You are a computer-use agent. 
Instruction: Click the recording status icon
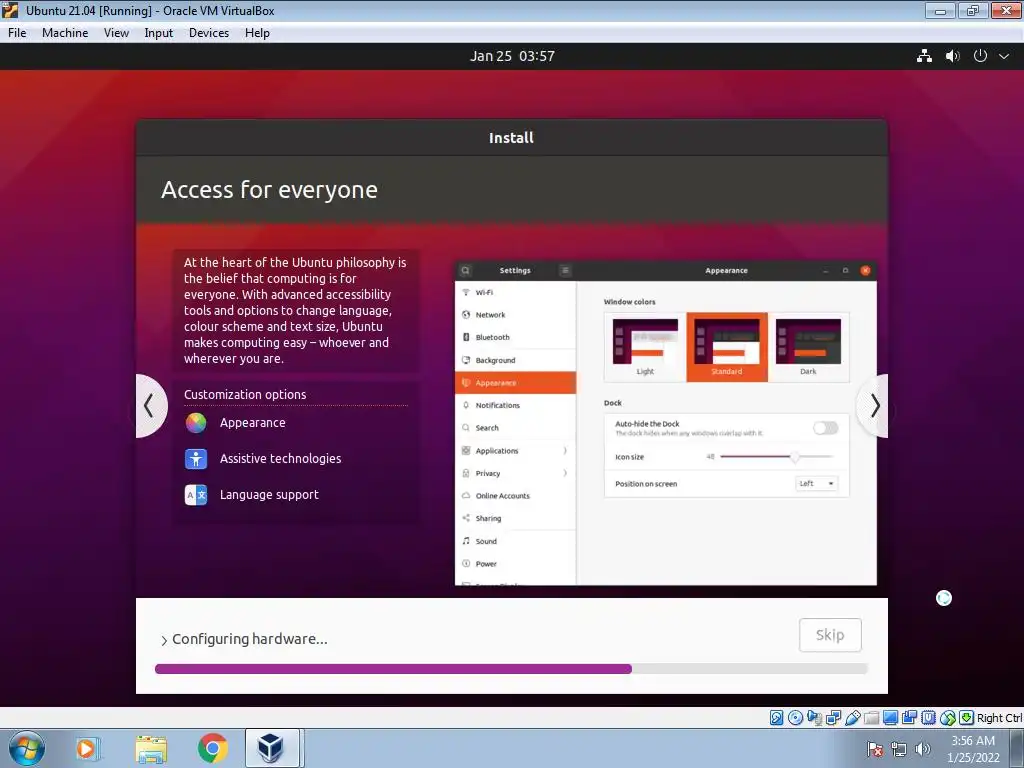909,718
